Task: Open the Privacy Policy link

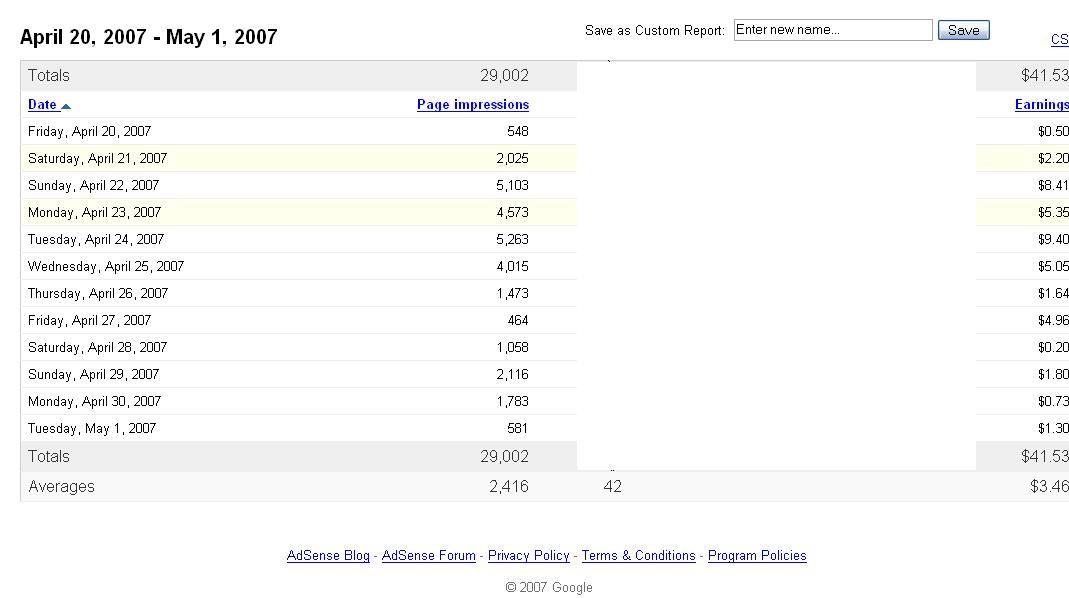Action: 528,555
